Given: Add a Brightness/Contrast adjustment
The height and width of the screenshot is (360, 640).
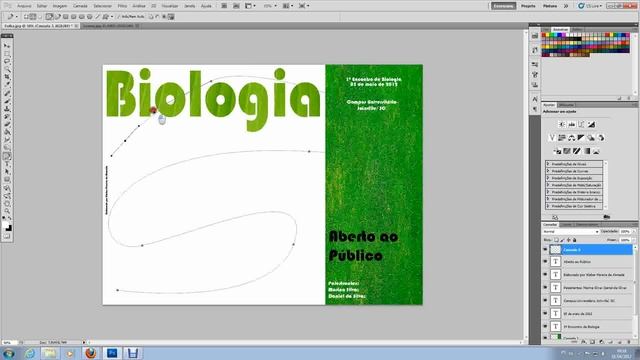Looking at the screenshot, I should point(562,124).
